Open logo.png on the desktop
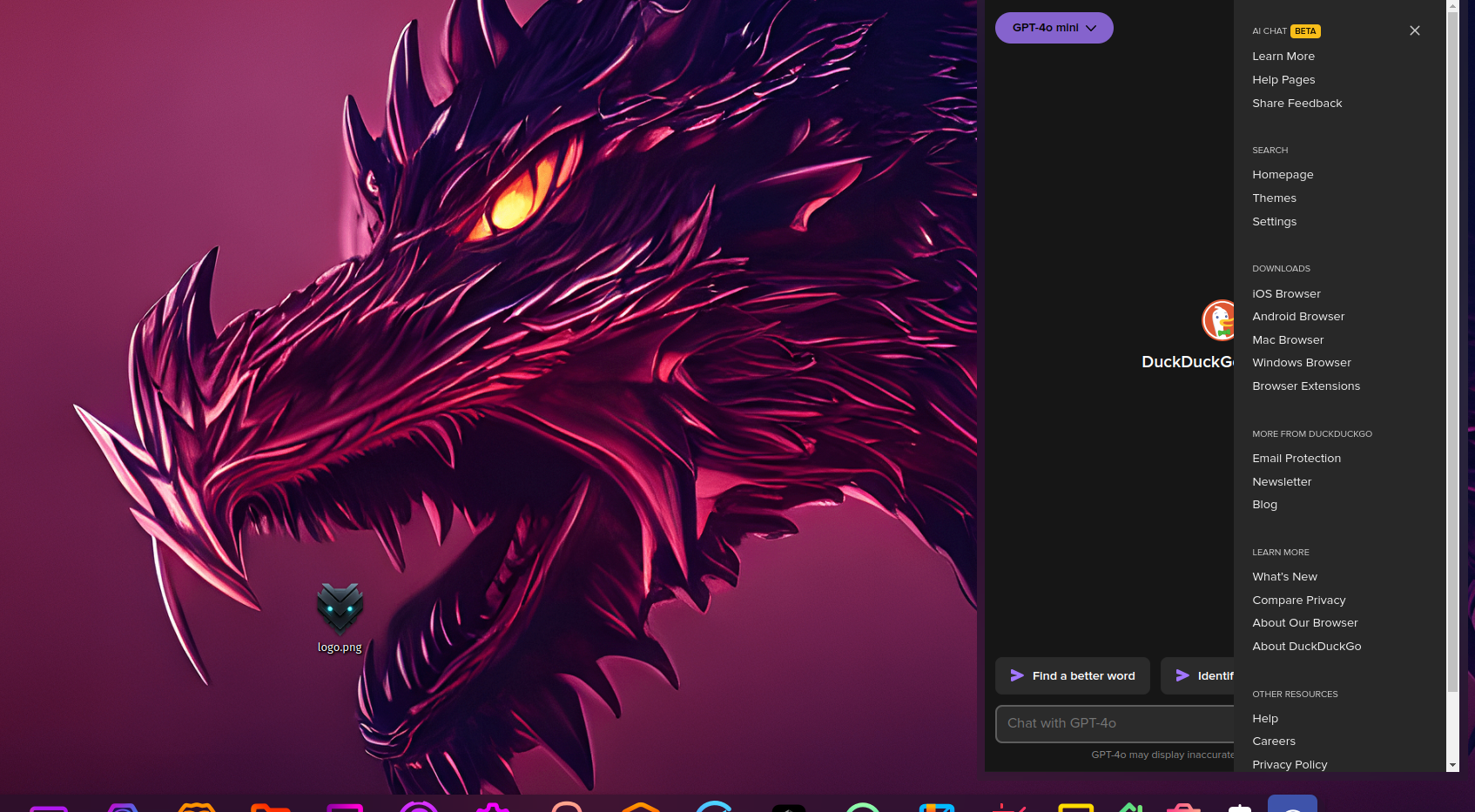This screenshot has height=812, width=1475. tap(340, 618)
